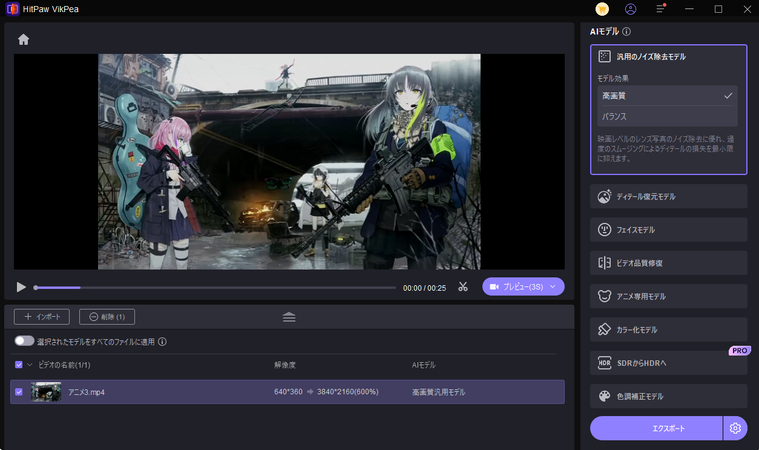
Task: Select the アニメ専用モデル option
Action: click(668, 296)
